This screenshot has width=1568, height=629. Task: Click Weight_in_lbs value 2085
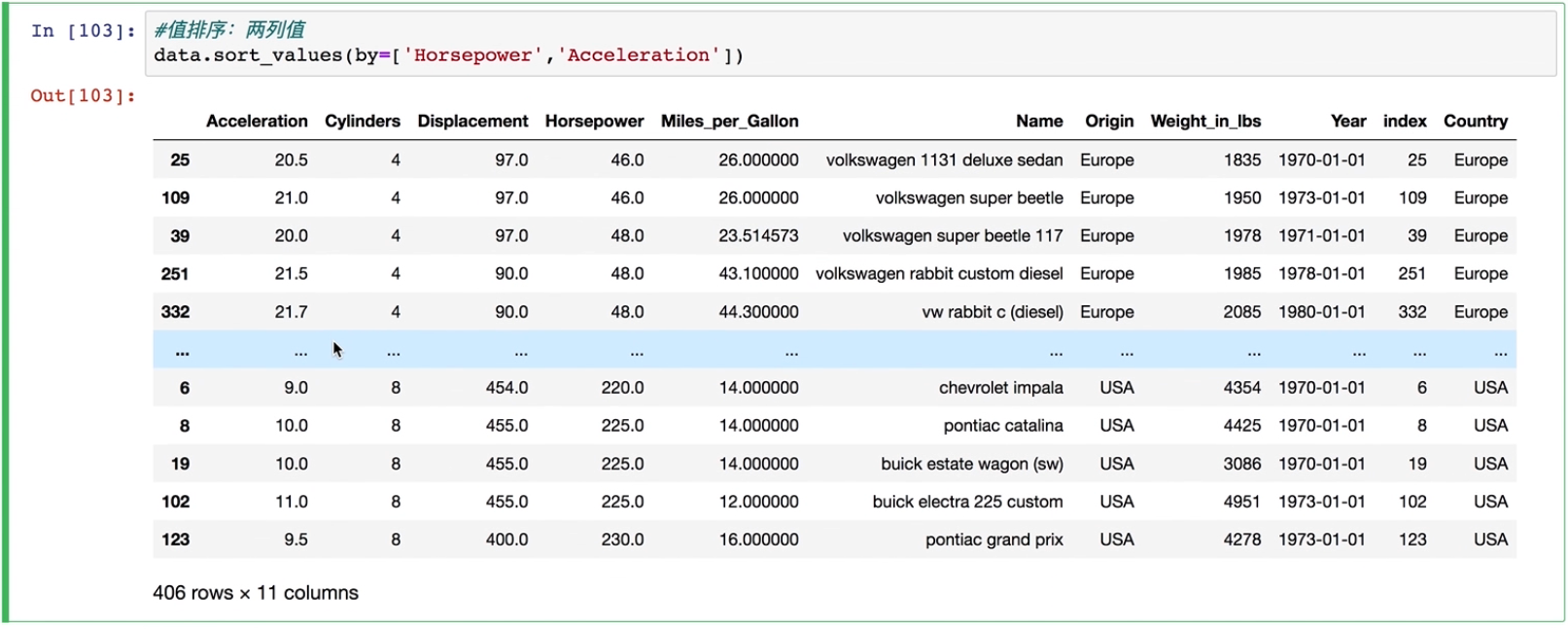click(1242, 311)
